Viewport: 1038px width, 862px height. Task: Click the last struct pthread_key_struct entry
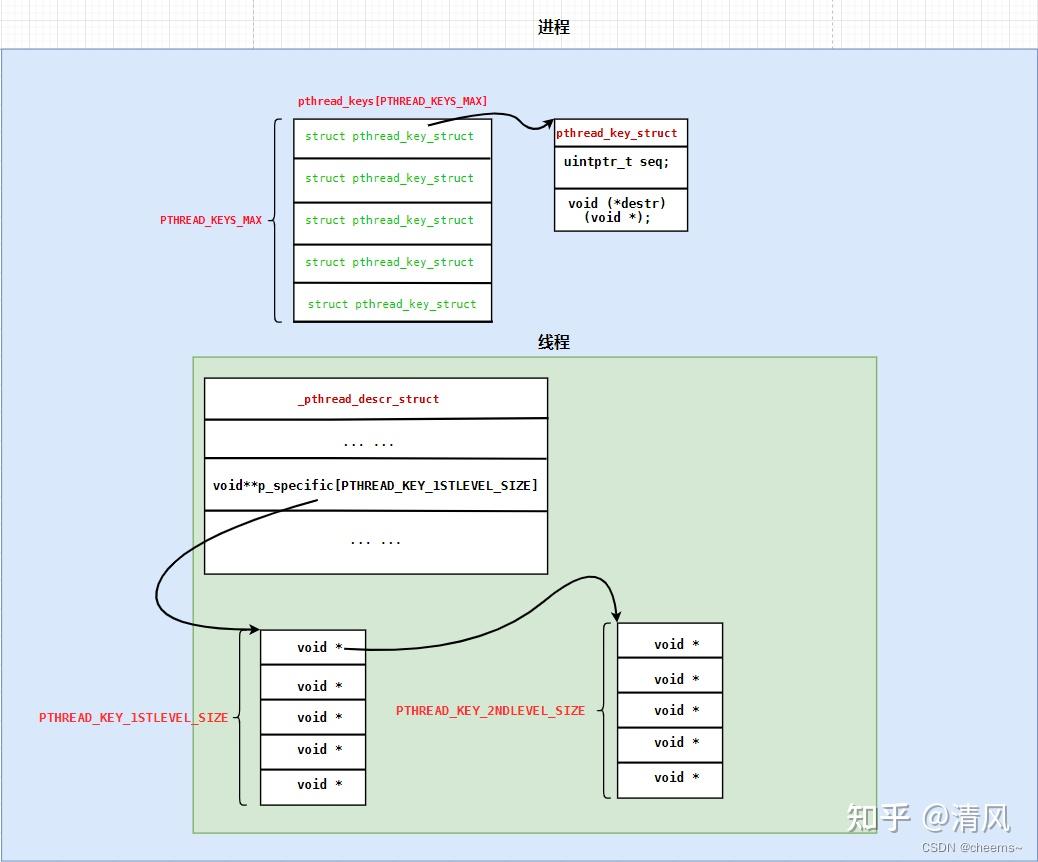tap(392, 303)
